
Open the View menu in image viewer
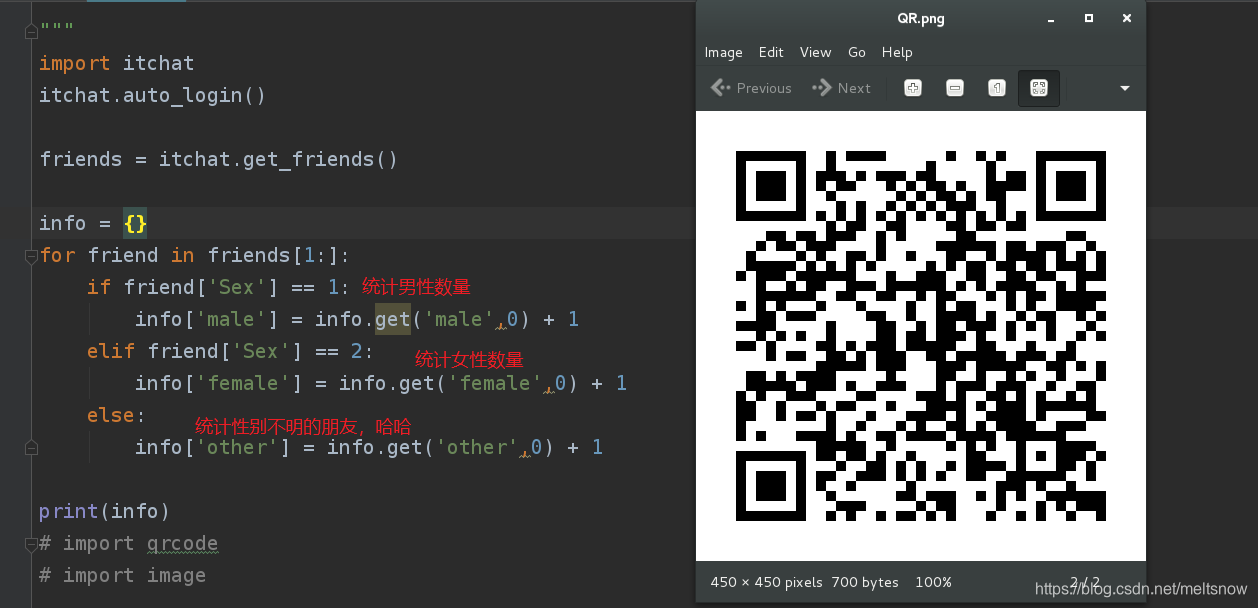point(815,52)
